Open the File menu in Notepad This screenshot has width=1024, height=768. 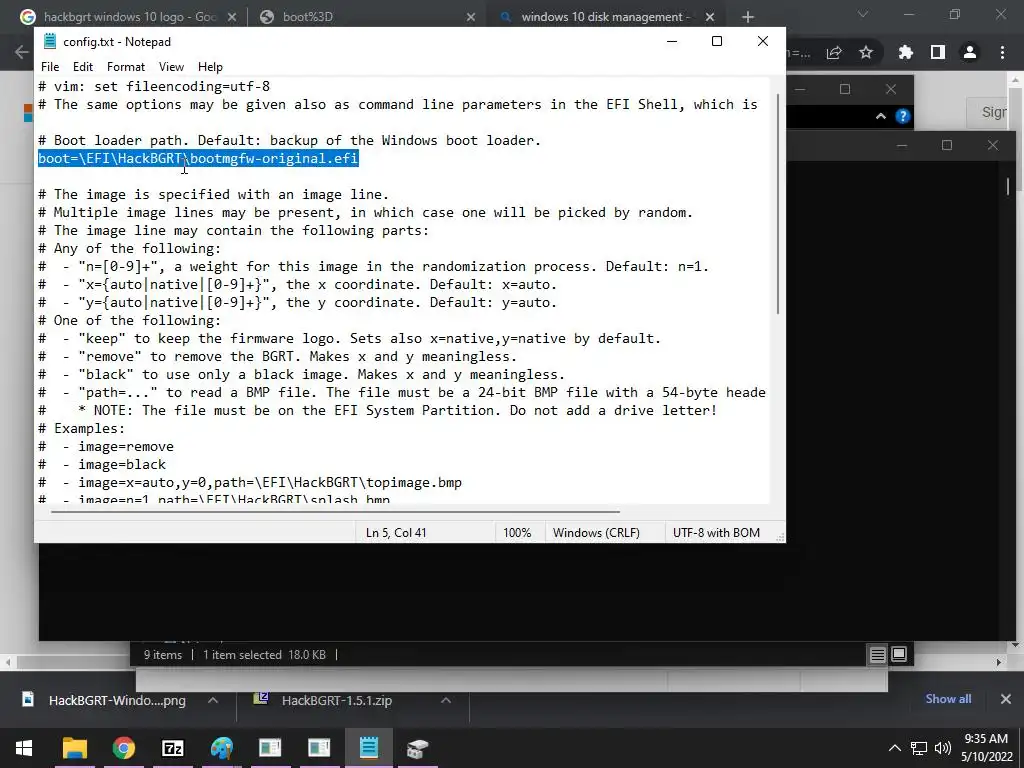[x=50, y=67]
